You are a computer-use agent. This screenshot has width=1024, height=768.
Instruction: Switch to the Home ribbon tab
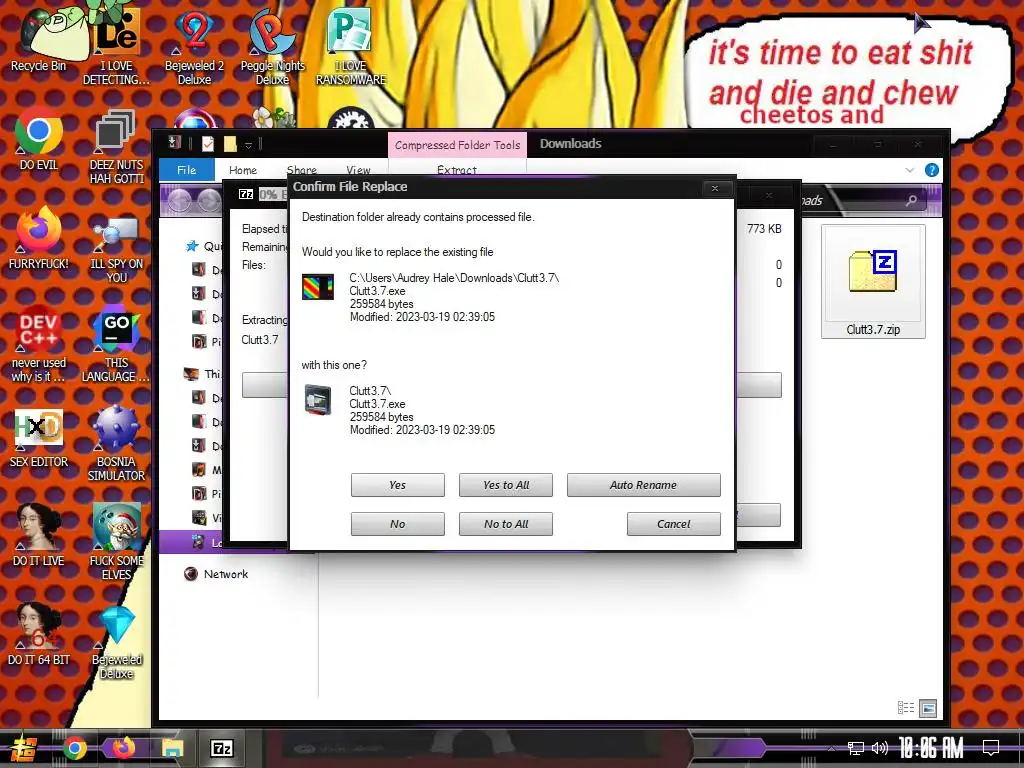pyautogui.click(x=242, y=170)
